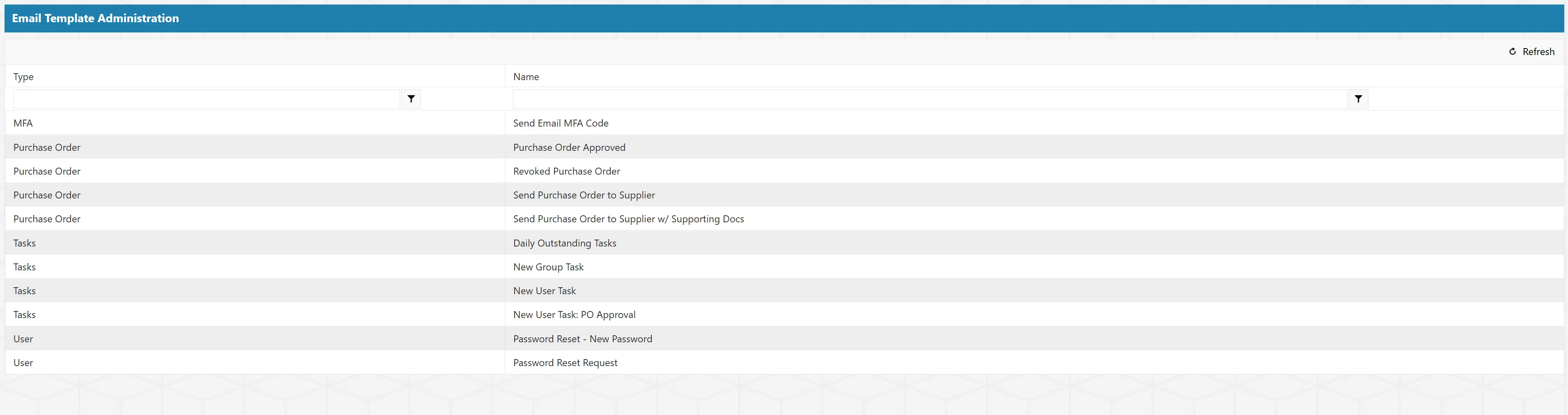Open Send Purchase Order w/ Supporting Docs template

(628, 219)
